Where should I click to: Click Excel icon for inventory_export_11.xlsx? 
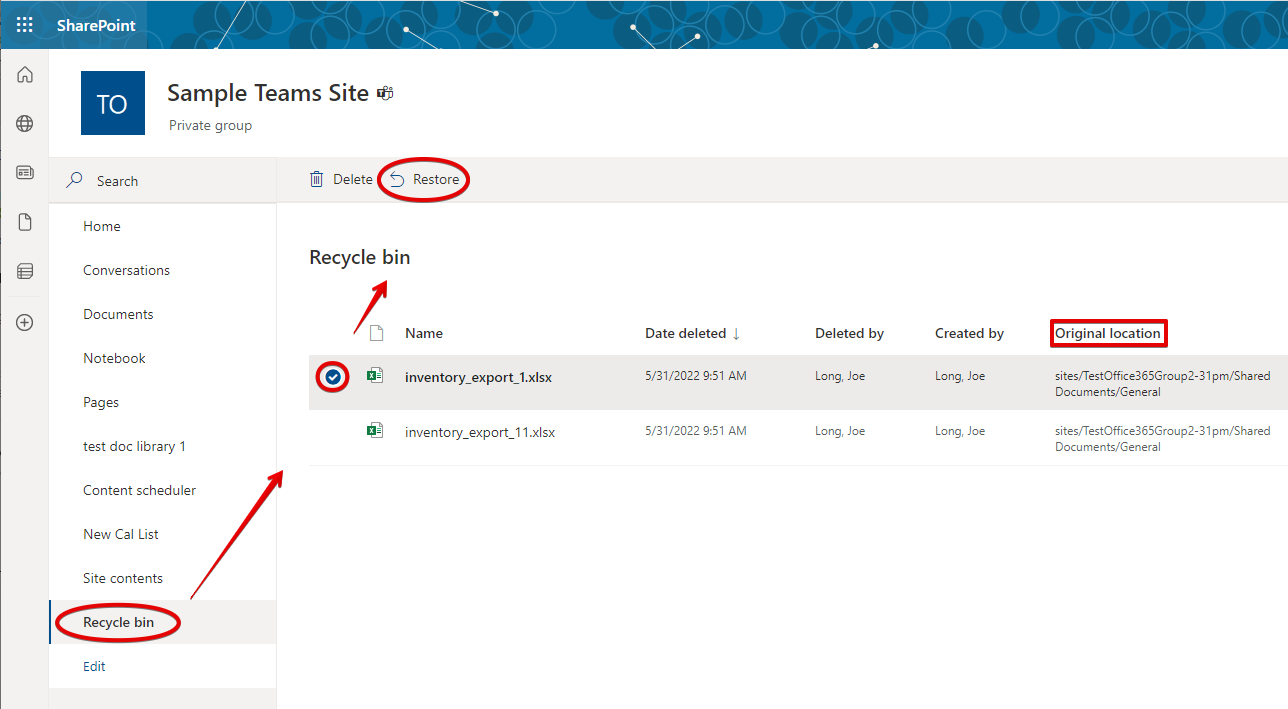coord(375,431)
